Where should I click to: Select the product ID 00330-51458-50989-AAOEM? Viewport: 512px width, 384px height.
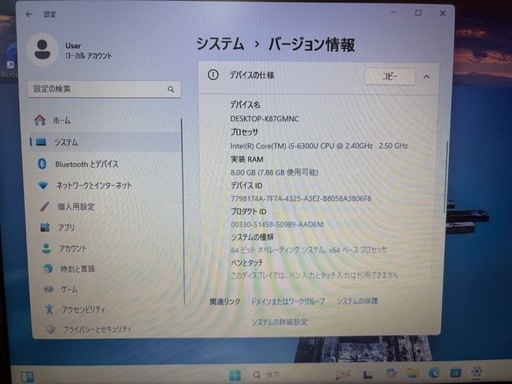[x=277, y=225]
